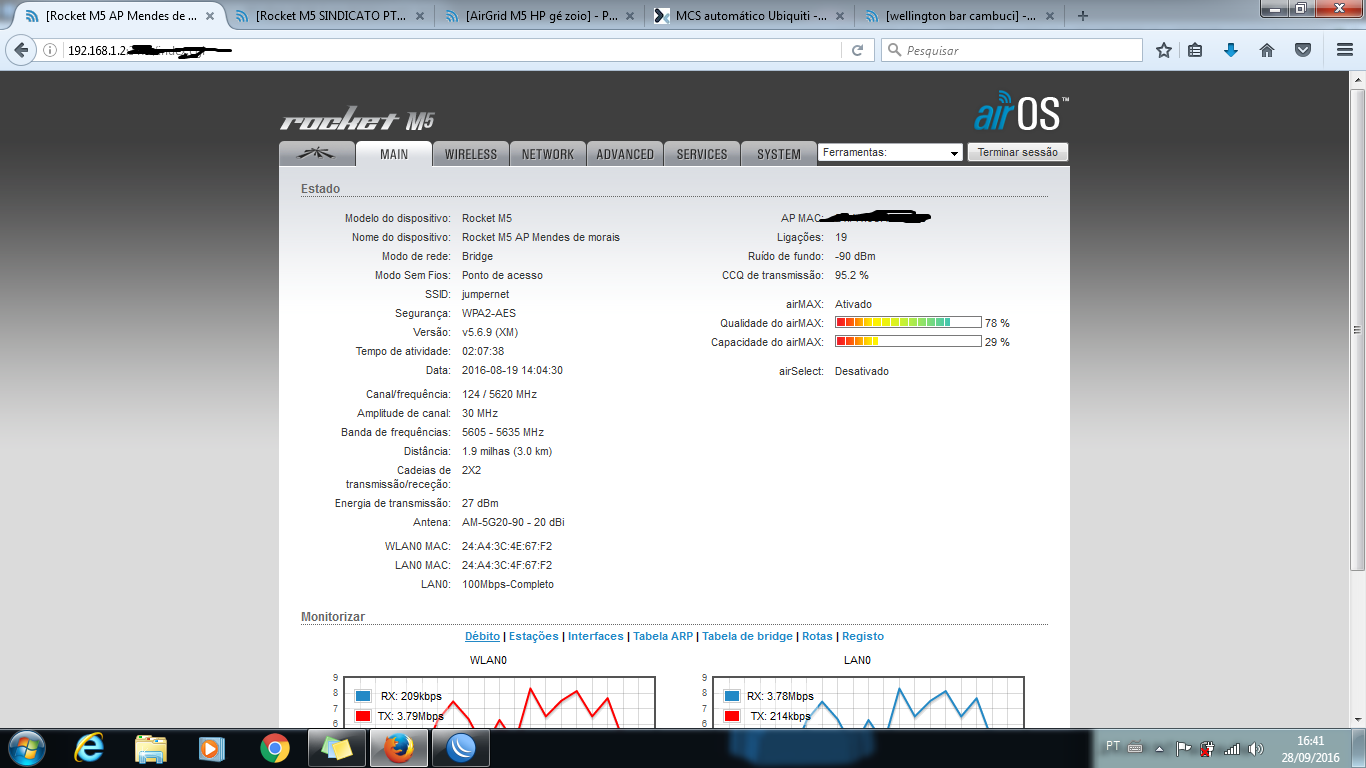The image size is (1366, 768).
Task: Open the Sticky Notes taskbar item
Action: pyautogui.click(x=338, y=747)
